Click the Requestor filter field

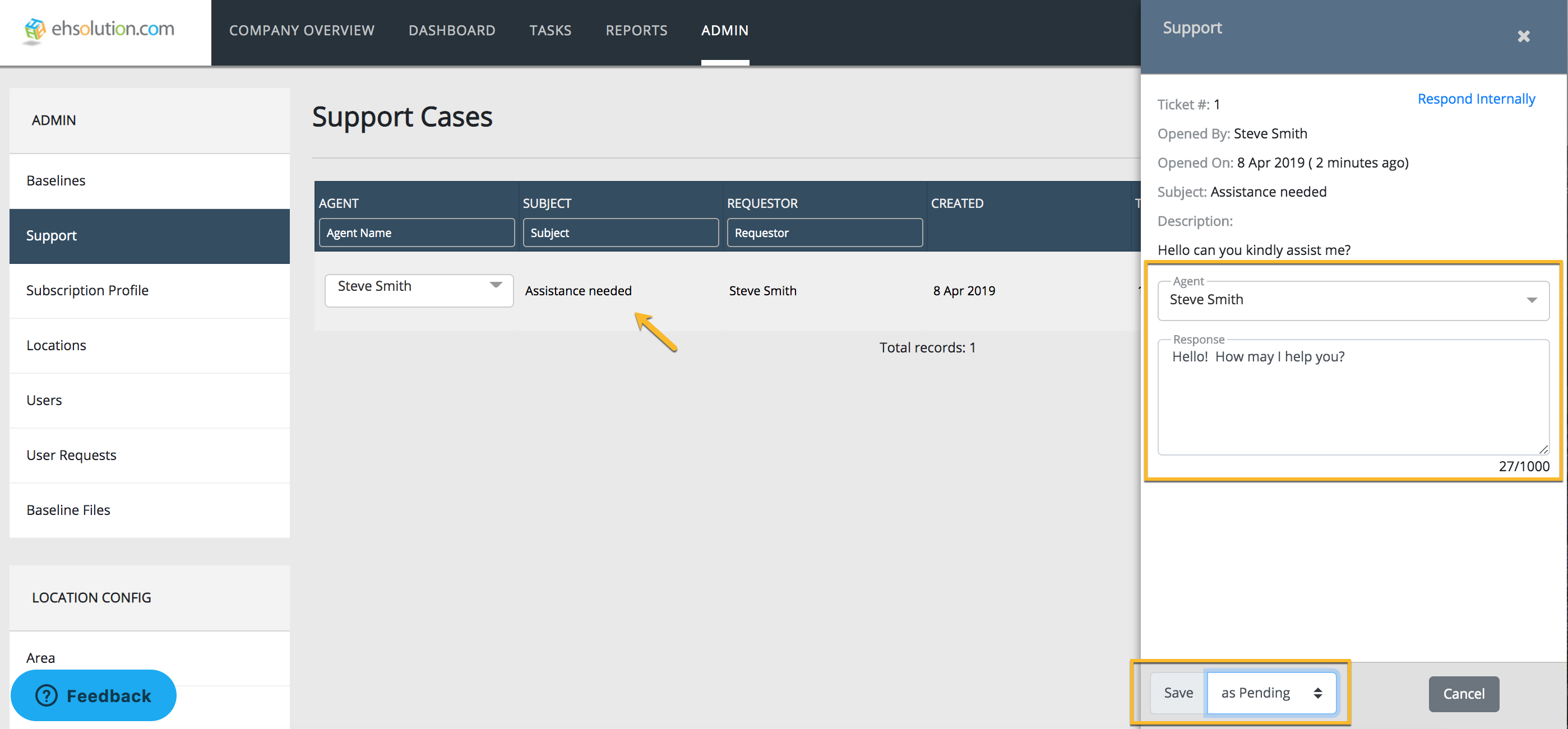click(x=824, y=233)
